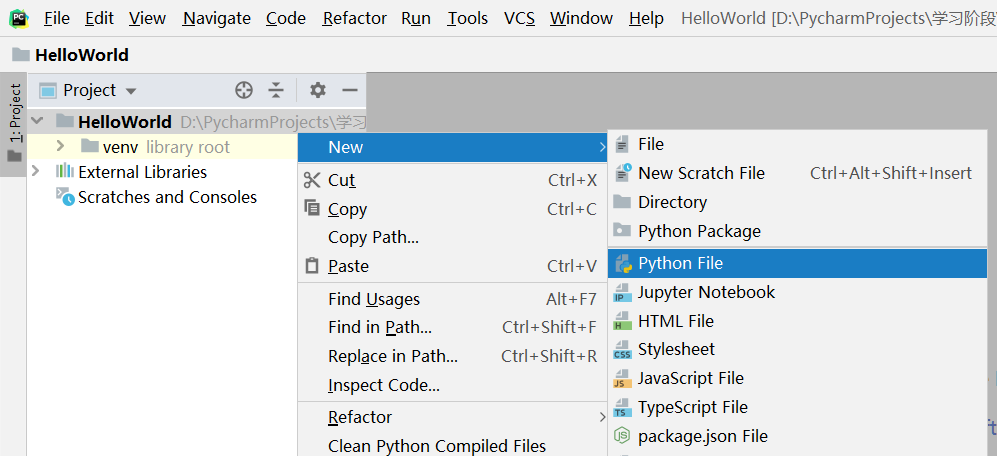
Task: Click the HTML File icon
Action: pyautogui.click(x=622, y=321)
